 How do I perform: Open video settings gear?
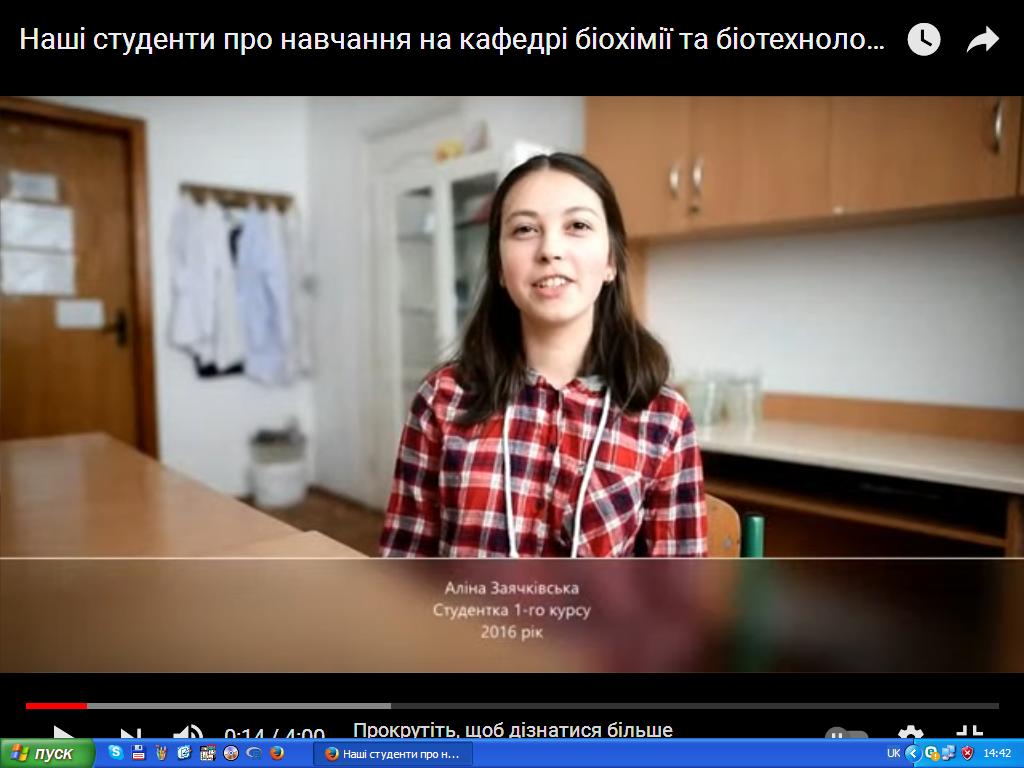point(910,733)
